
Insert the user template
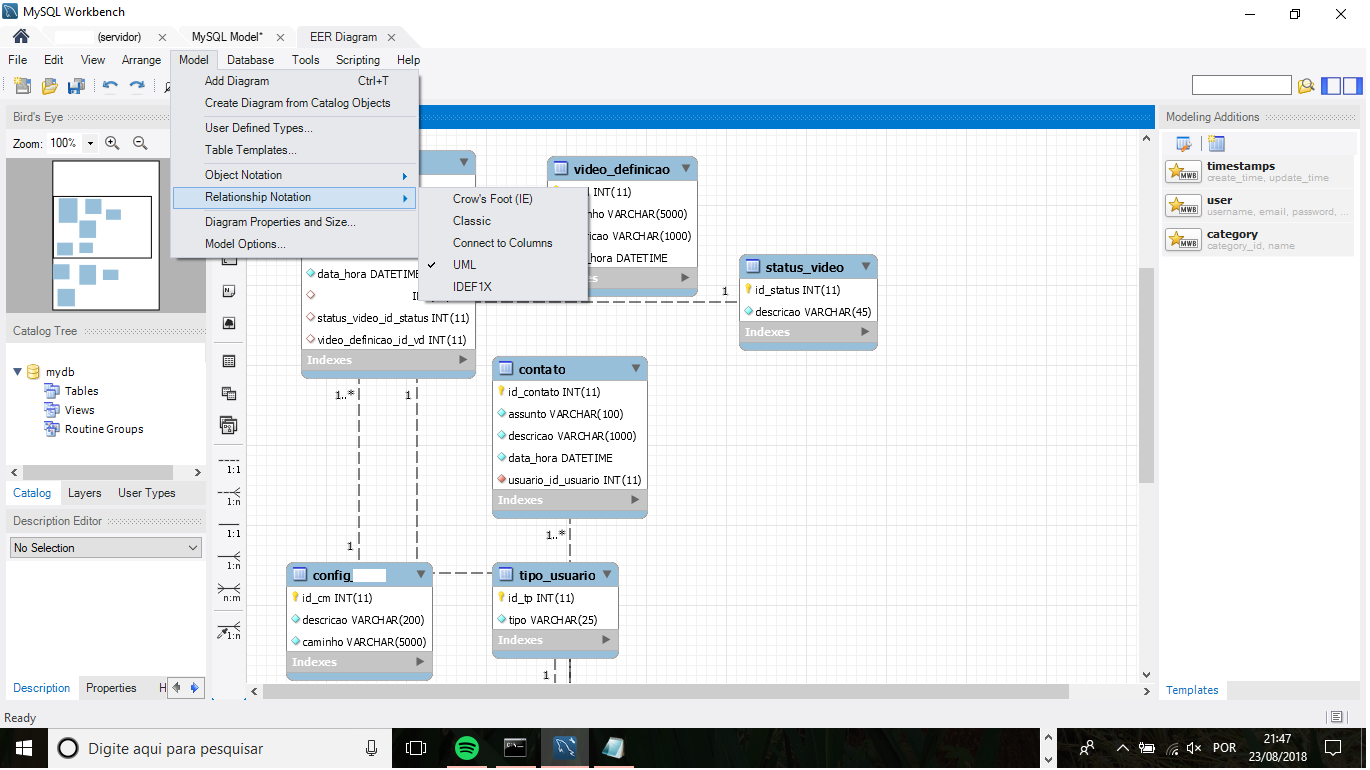pyautogui.click(x=1259, y=205)
